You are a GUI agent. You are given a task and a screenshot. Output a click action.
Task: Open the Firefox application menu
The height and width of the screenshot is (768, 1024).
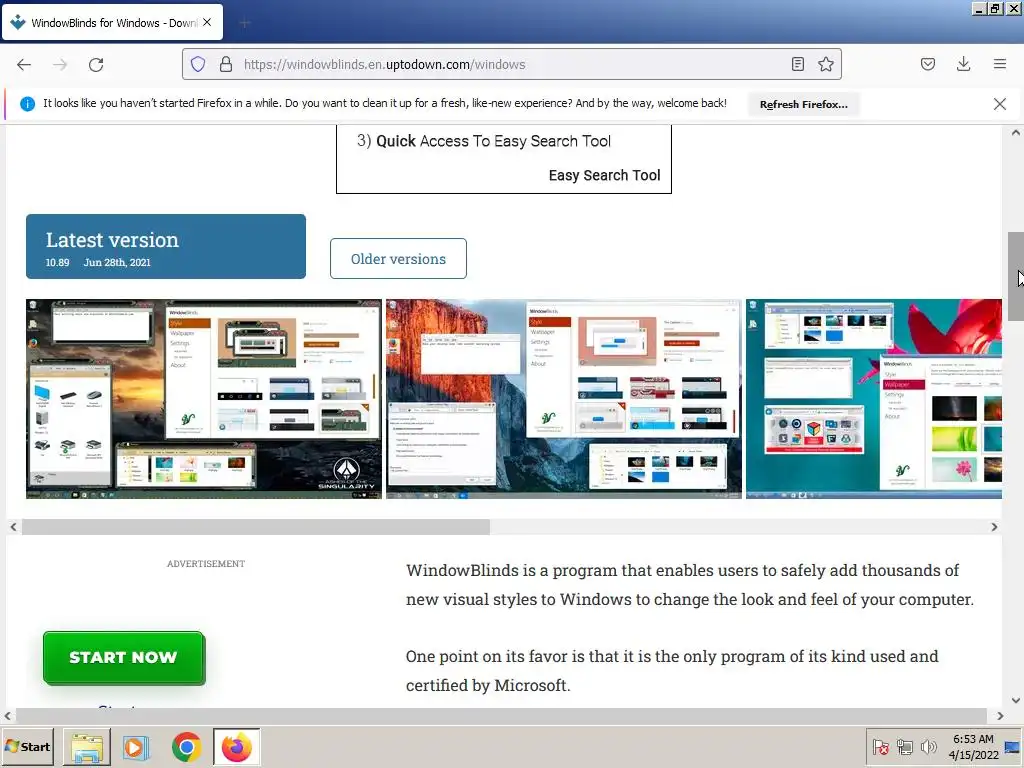coord(1000,64)
